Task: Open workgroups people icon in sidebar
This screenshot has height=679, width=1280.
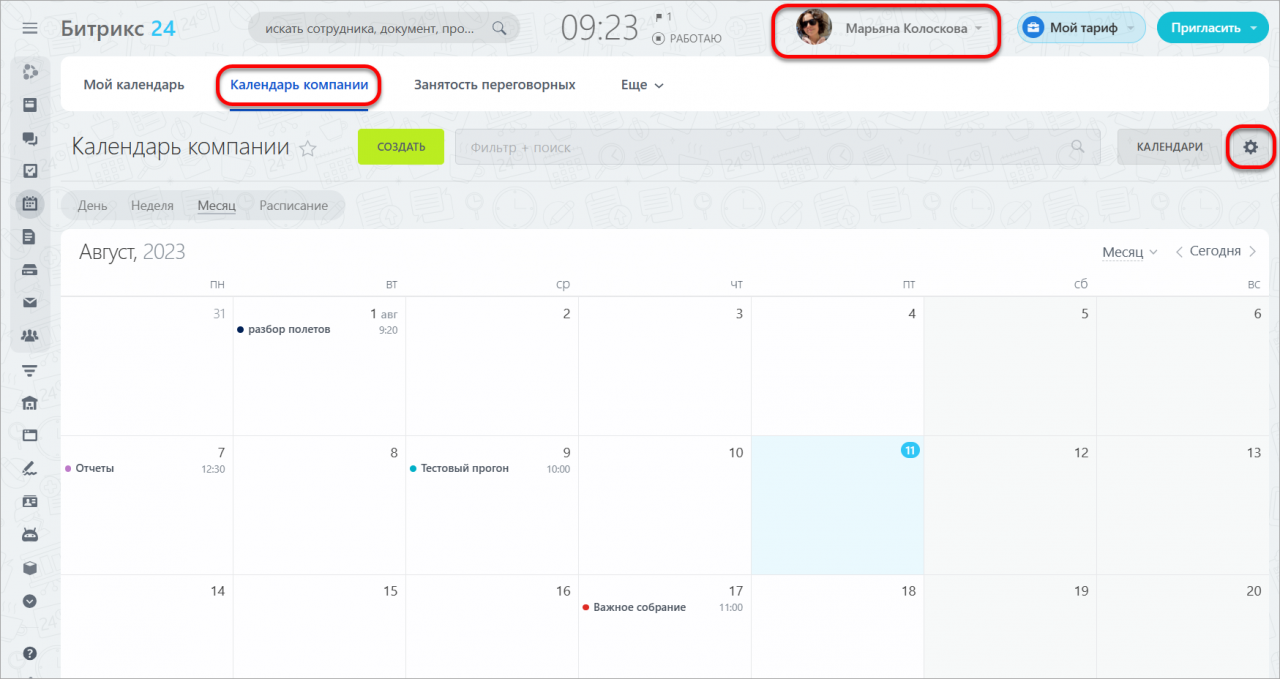Action: click(x=30, y=335)
